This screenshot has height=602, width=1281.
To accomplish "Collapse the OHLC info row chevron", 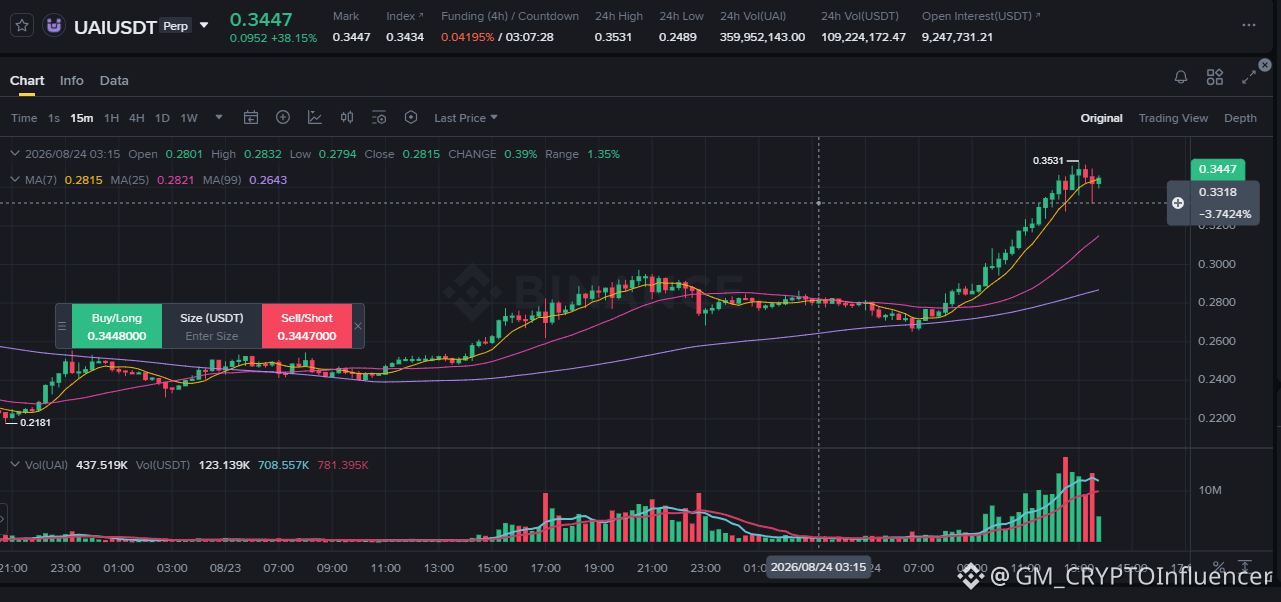I will point(14,154).
